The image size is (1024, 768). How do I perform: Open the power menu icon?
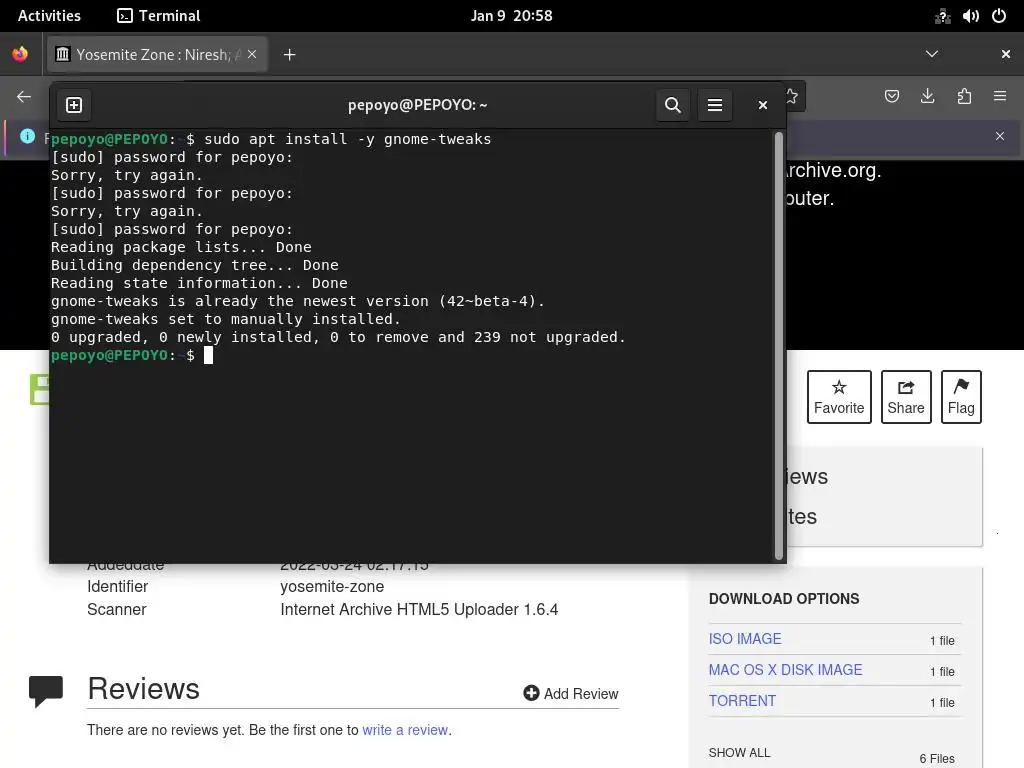tap(999, 16)
